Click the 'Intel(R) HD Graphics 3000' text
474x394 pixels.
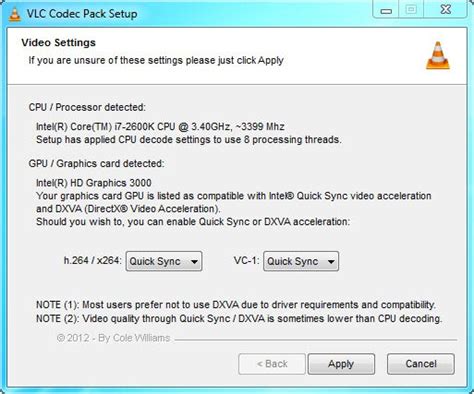(x=94, y=183)
